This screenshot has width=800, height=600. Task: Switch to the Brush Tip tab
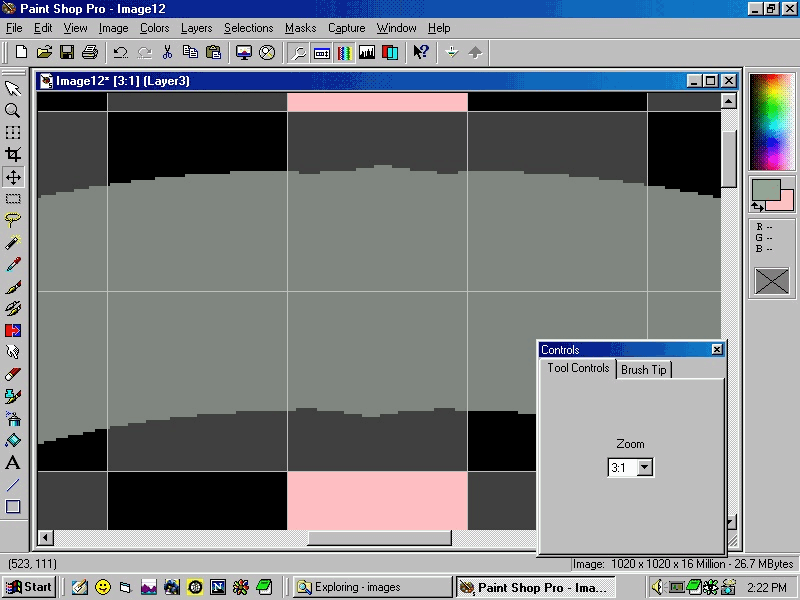(643, 370)
